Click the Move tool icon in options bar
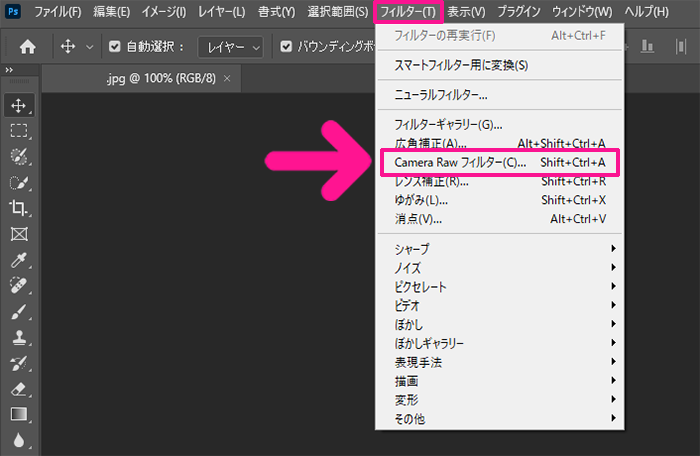 point(68,46)
